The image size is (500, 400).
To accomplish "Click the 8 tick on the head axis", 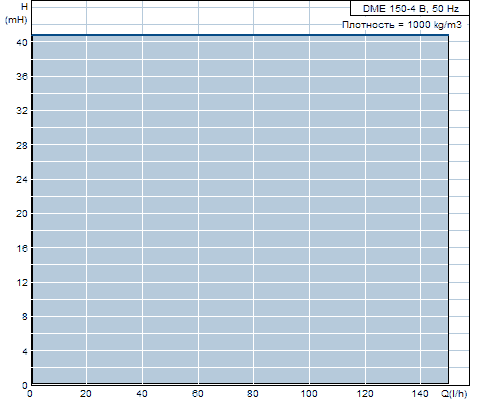I will click(25, 317).
